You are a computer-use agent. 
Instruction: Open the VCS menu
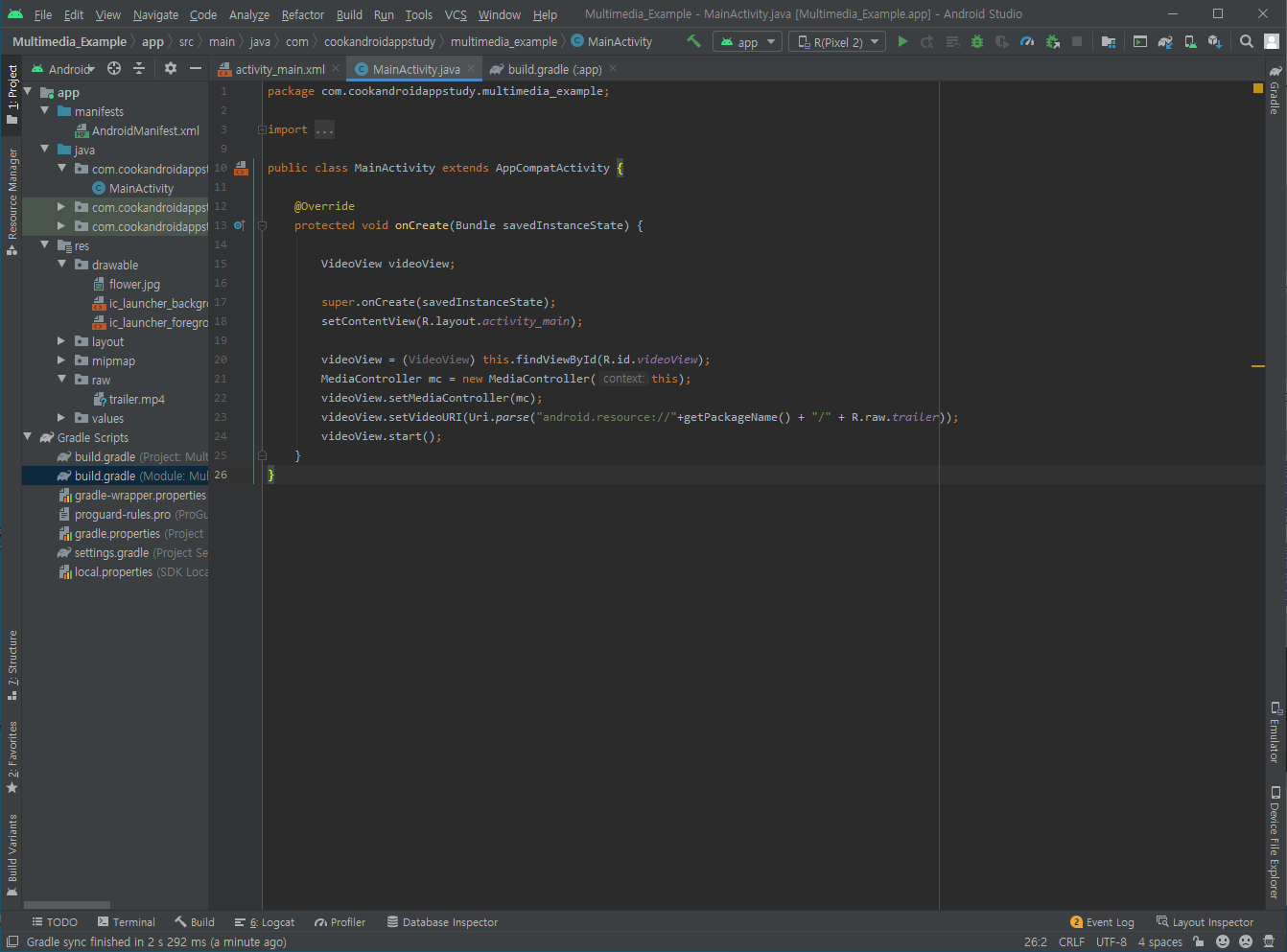pos(456,14)
